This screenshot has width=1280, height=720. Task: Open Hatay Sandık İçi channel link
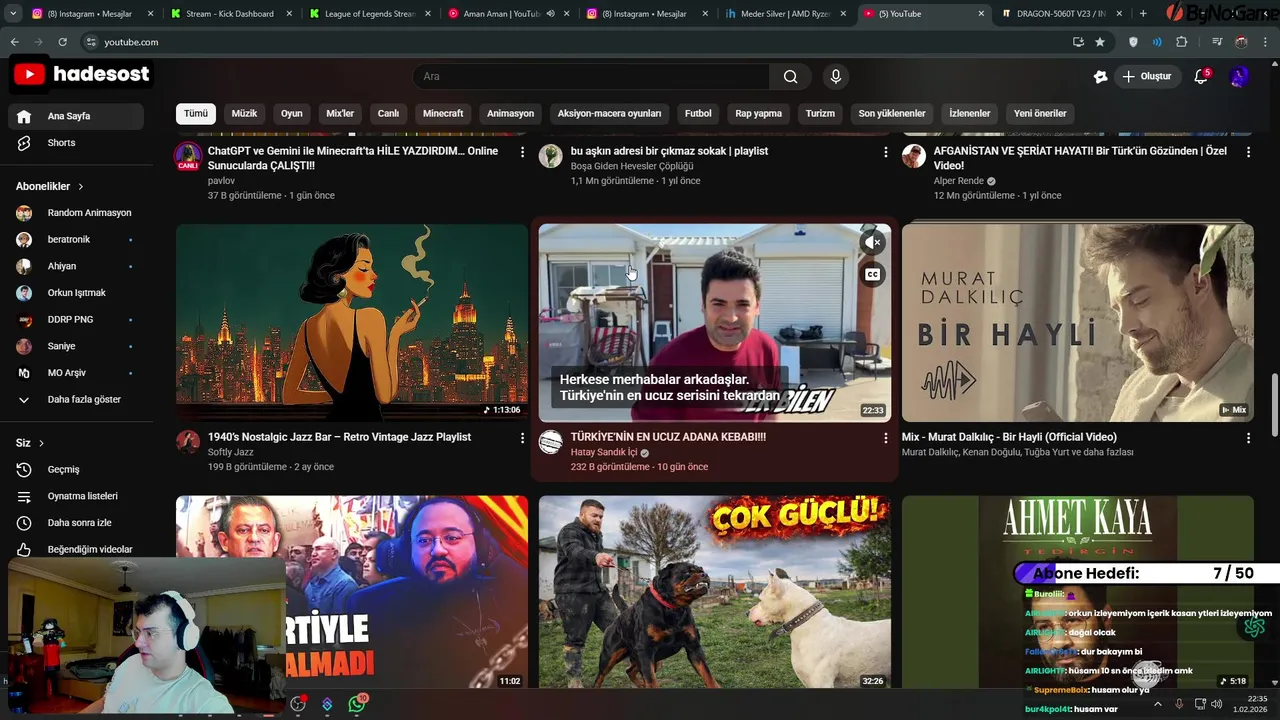(604, 453)
